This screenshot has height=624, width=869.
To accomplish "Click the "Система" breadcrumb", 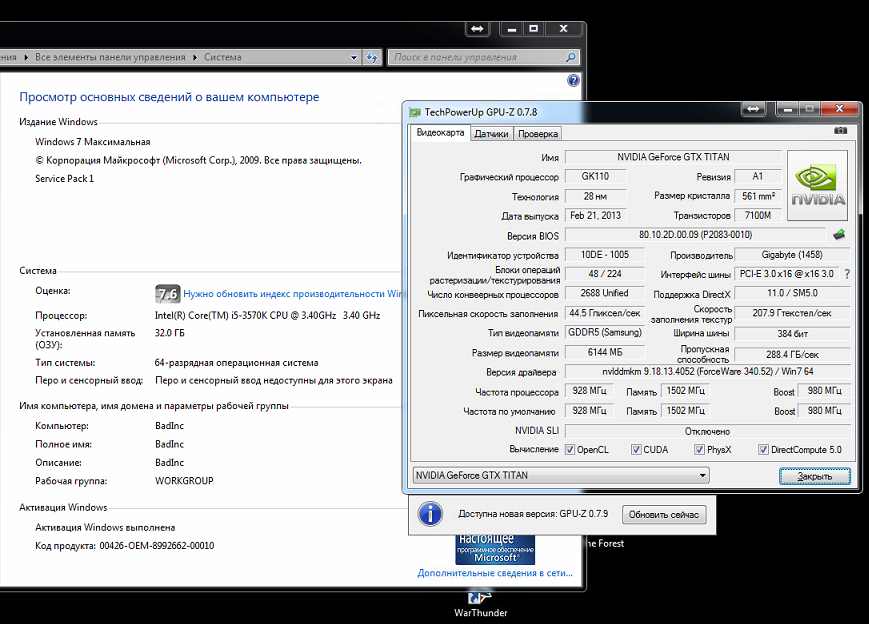I will pos(223,57).
